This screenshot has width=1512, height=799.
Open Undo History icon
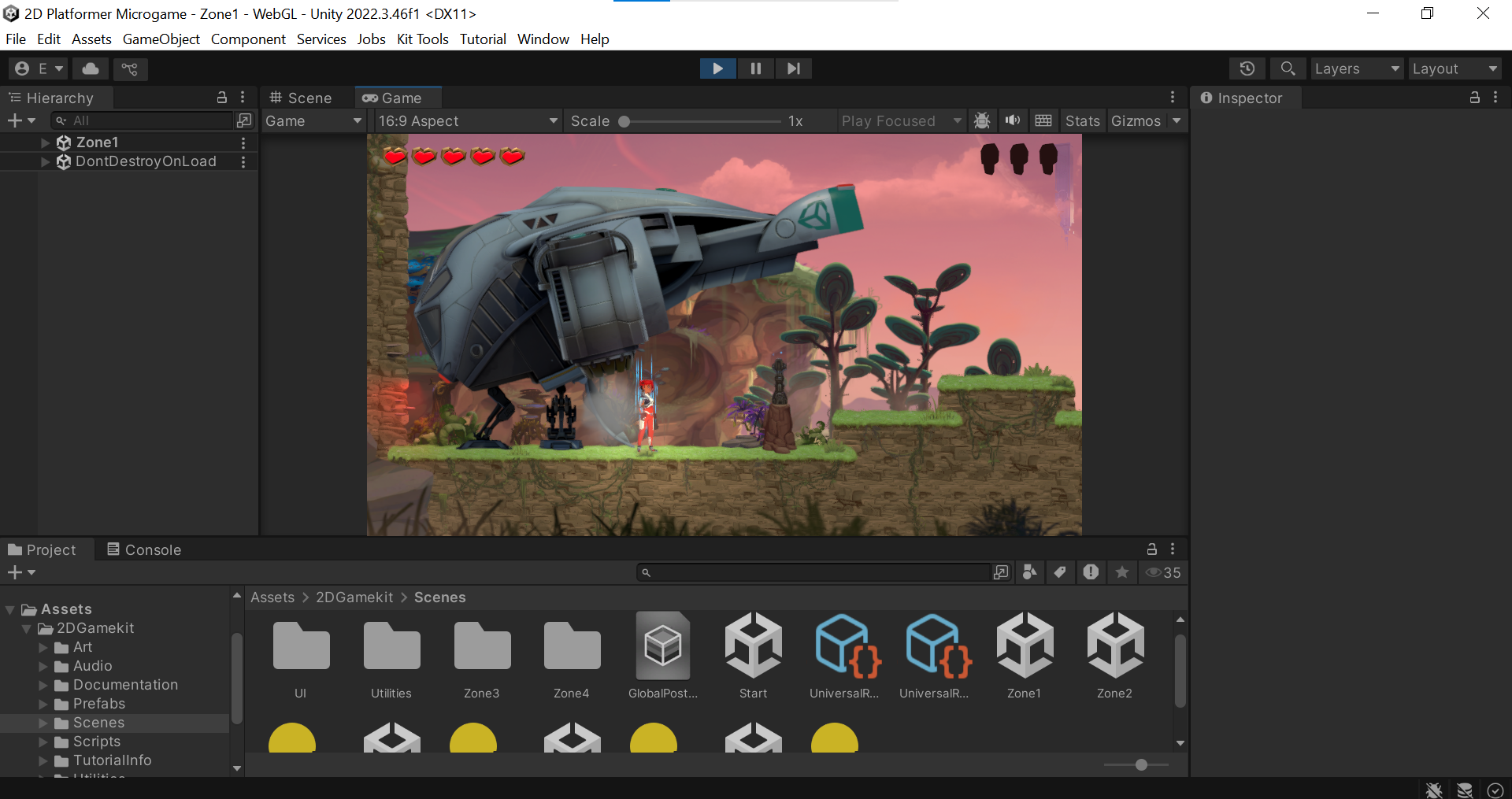[x=1247, y=68]
